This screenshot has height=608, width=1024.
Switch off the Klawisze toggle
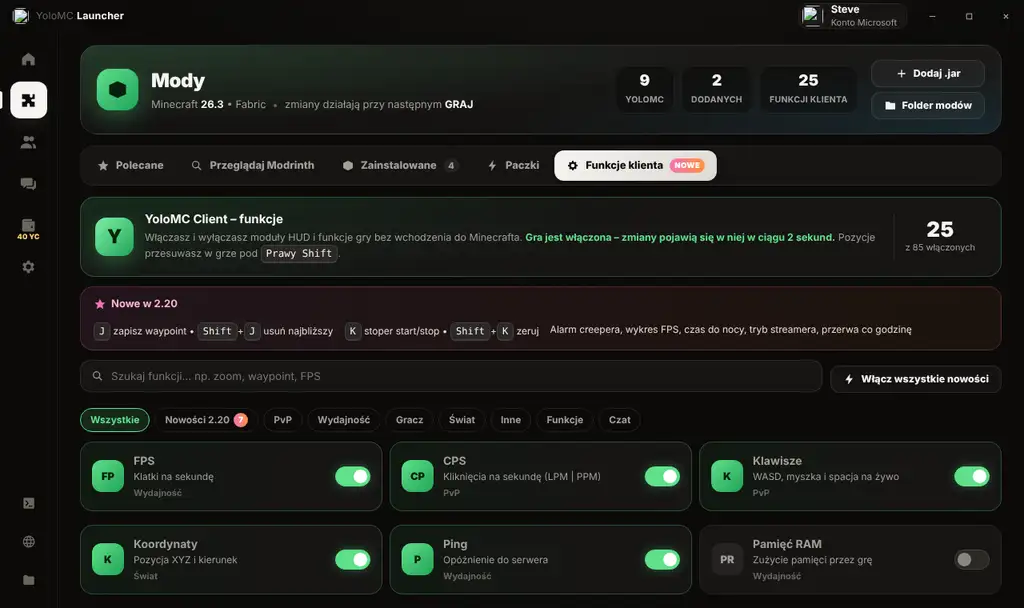click(x=972, y=477)
